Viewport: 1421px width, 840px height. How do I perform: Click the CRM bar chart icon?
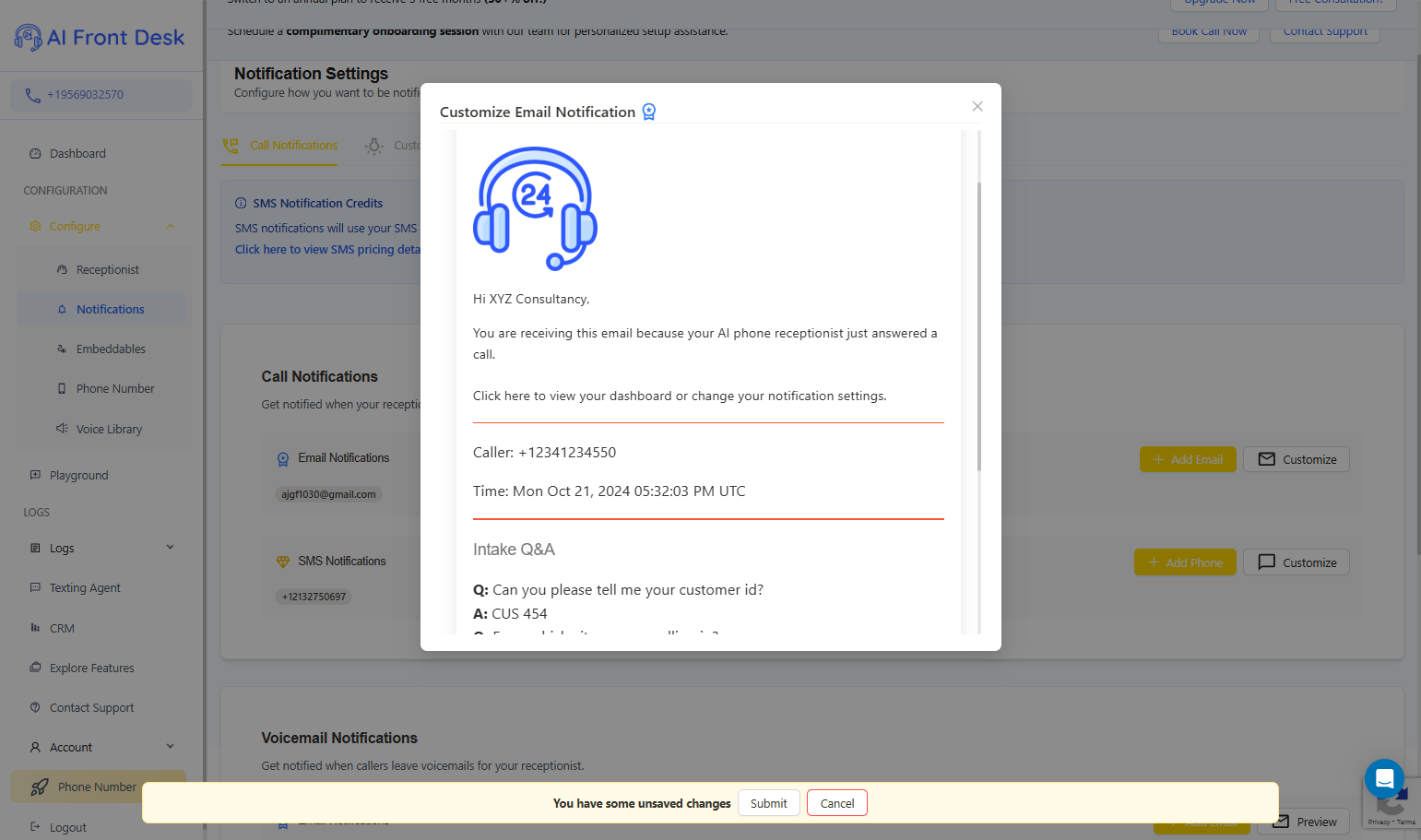click(35, 628)
